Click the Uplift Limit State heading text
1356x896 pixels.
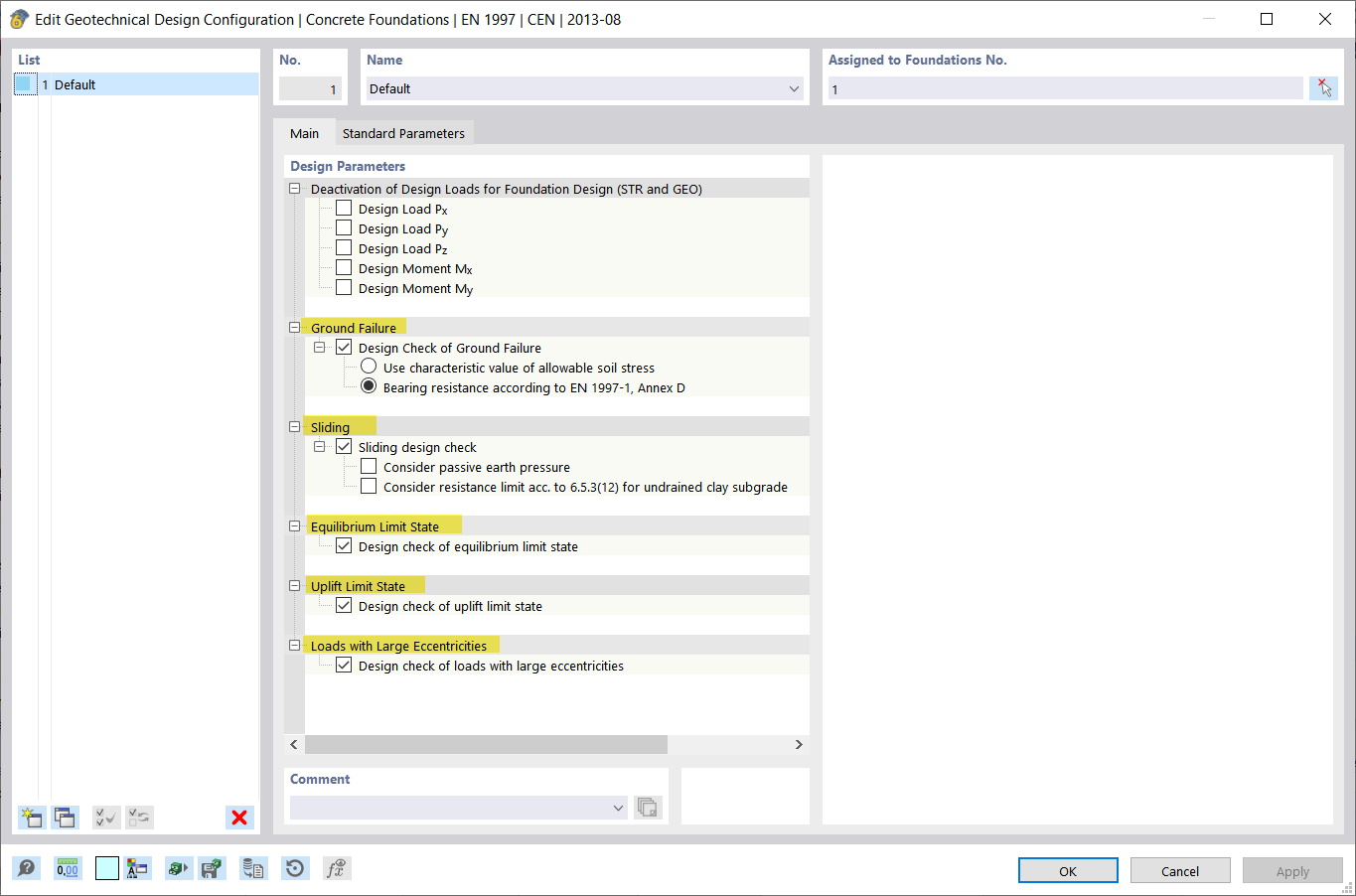(x=358, y=586)
